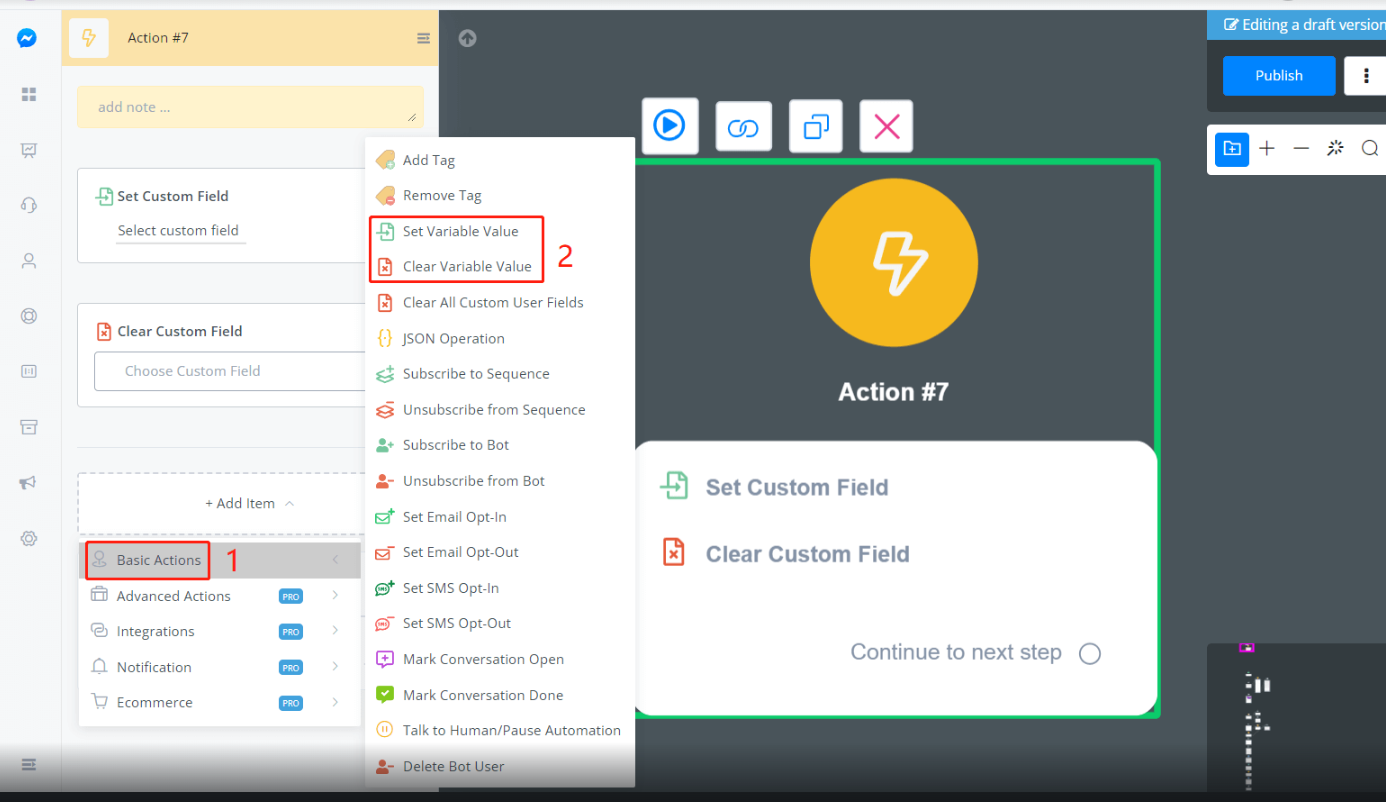Select Set Variable Value from the menu
This screenshot has height=802, width=1386.
tap(460, 231)
